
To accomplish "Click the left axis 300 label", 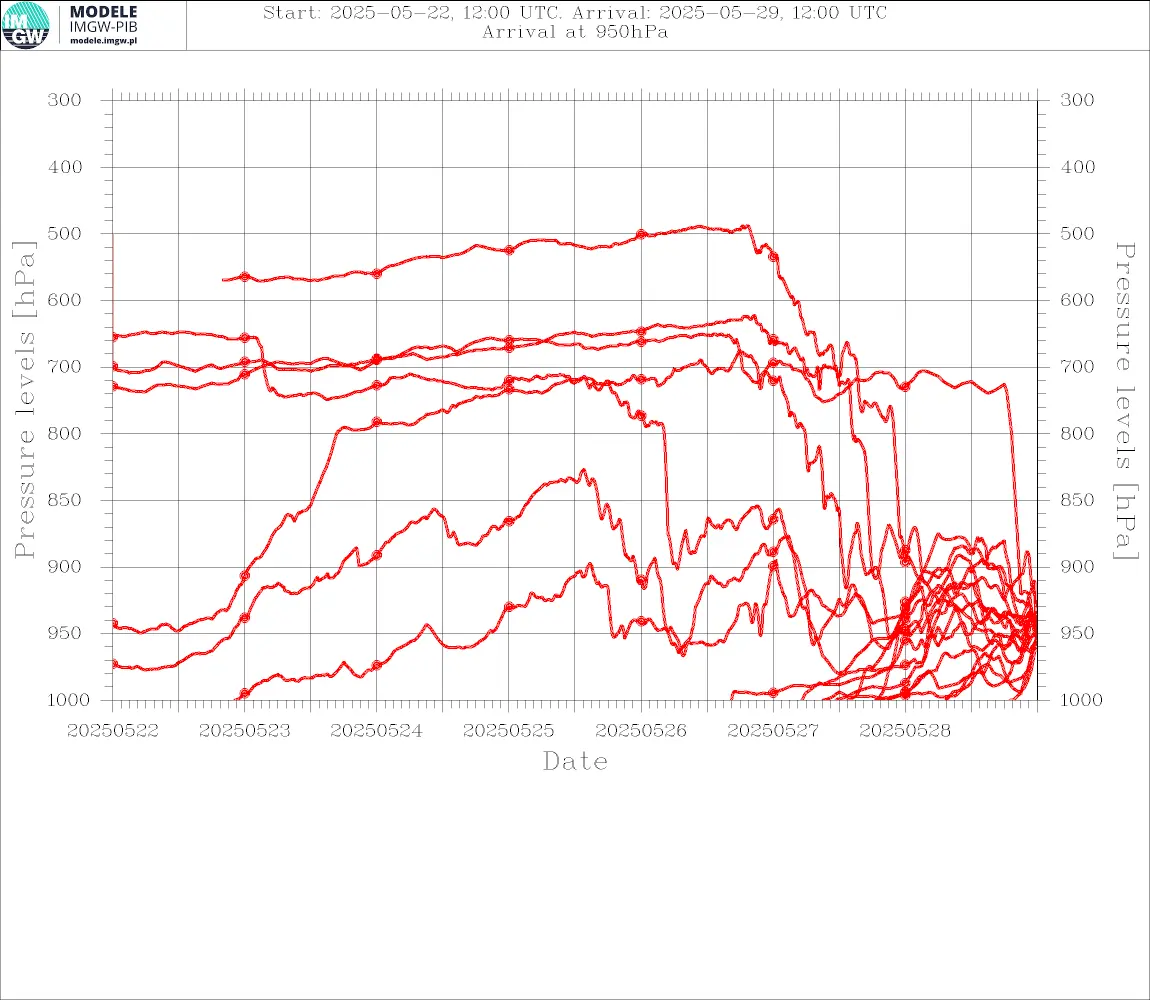I will [65, 100].
